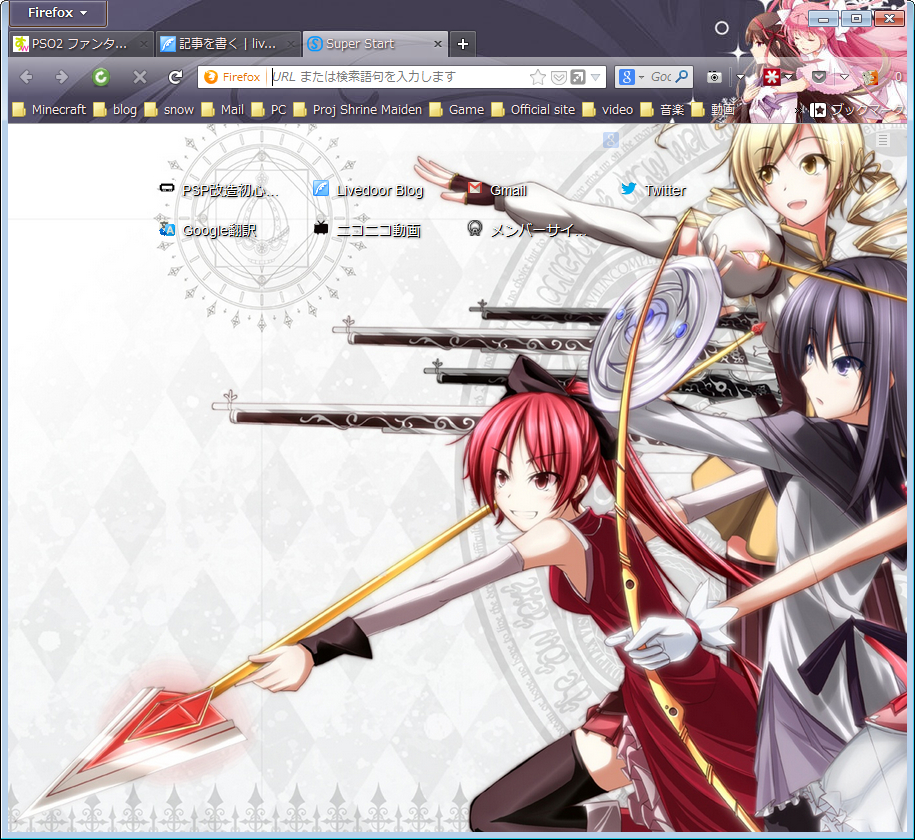Open the ニコニコ動画 speed dial link
Screen dimensions: 915x840
click(367, 230)
